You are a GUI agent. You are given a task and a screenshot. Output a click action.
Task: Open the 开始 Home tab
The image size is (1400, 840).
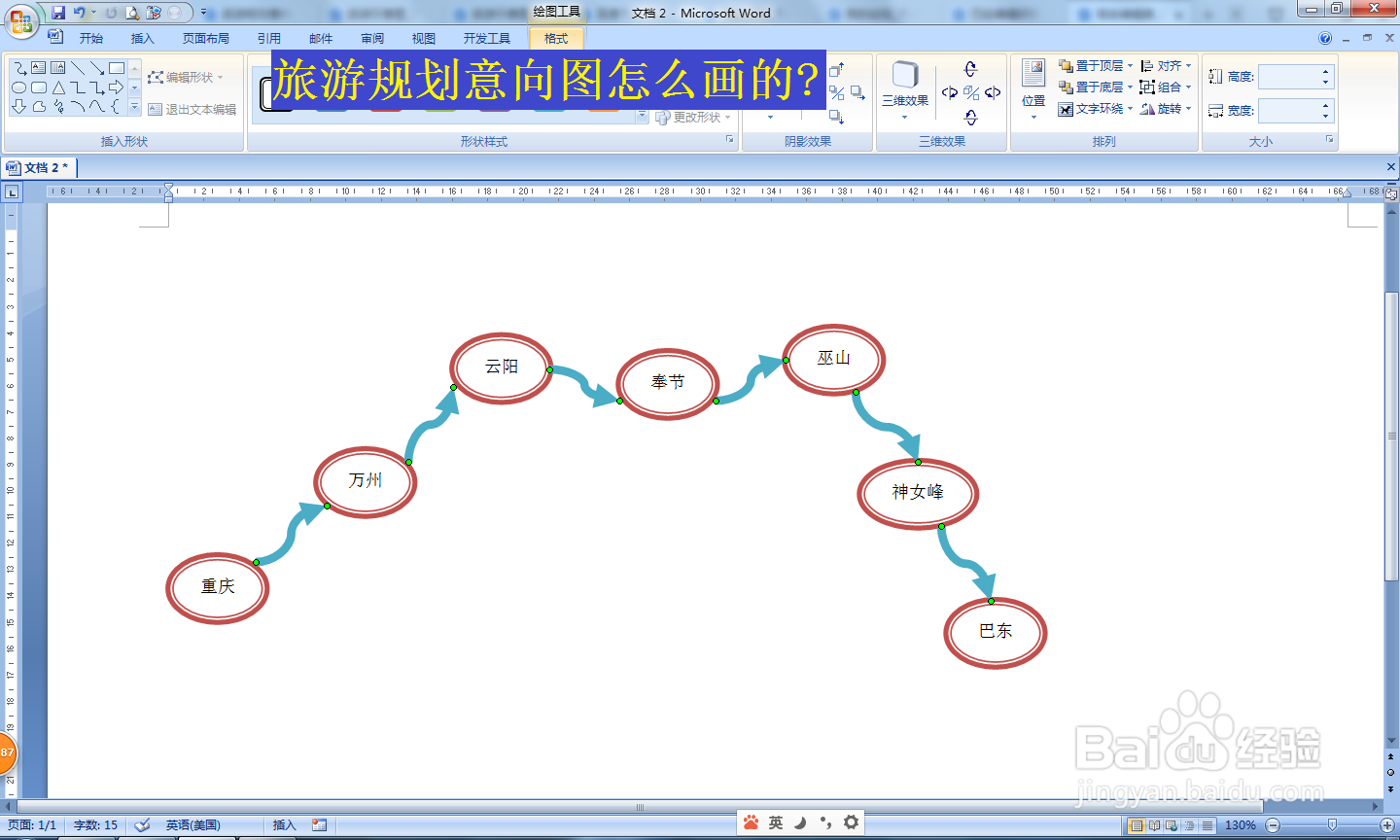tap(91, 39)
